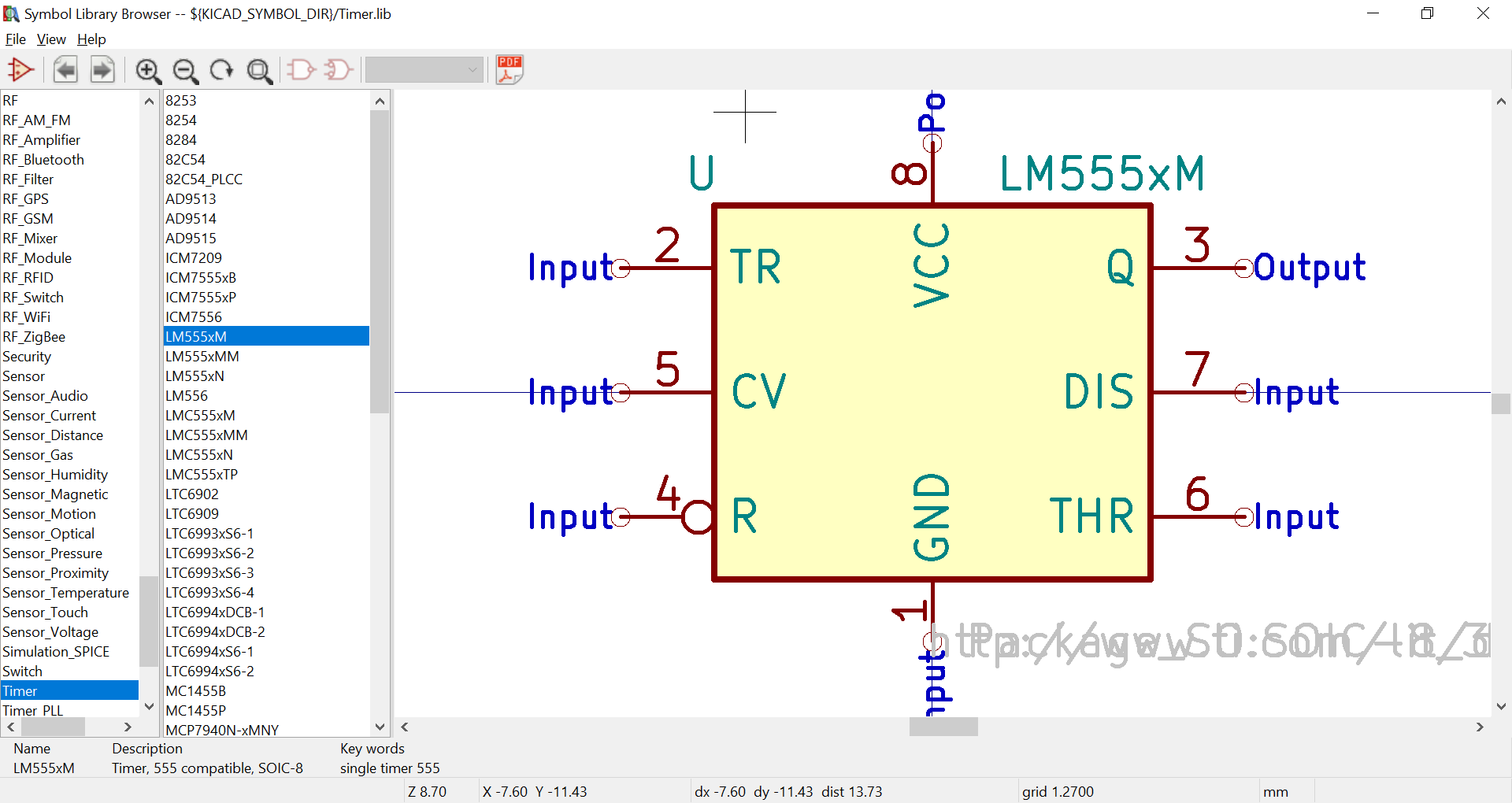Choose the LM555xMM symbol

[x=266, y=357]
